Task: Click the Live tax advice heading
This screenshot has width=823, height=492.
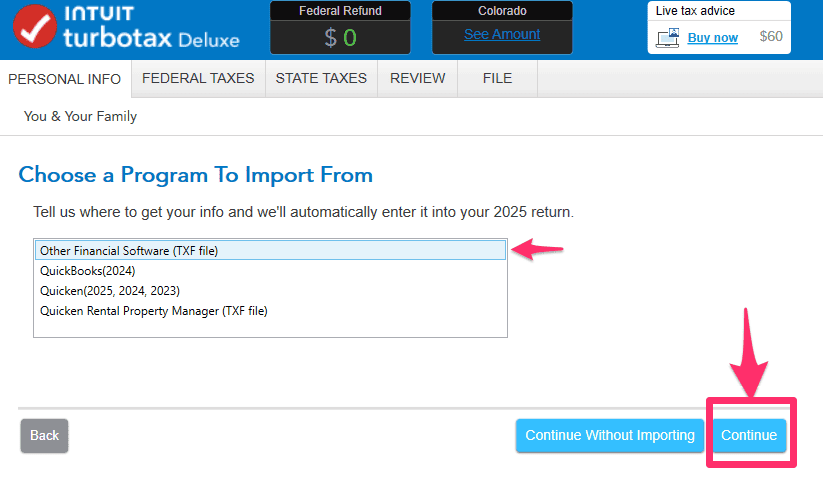Action: coord(695,11)
